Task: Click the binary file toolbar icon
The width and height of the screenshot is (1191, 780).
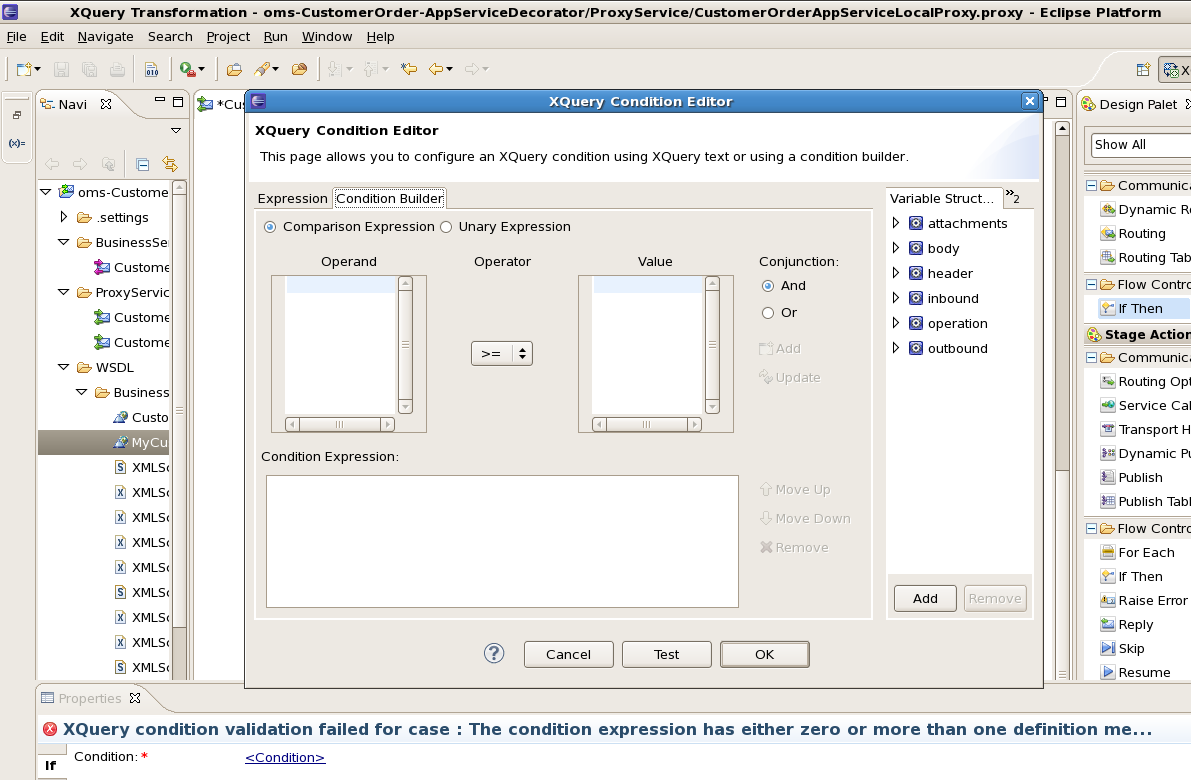Action: click(152, 69)
